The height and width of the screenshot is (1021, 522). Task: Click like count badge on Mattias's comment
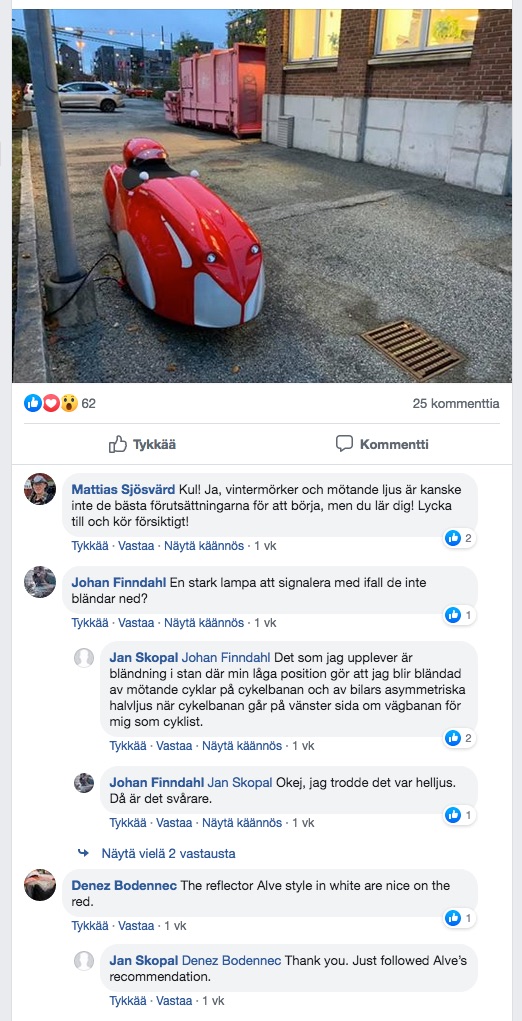point(459,538)
